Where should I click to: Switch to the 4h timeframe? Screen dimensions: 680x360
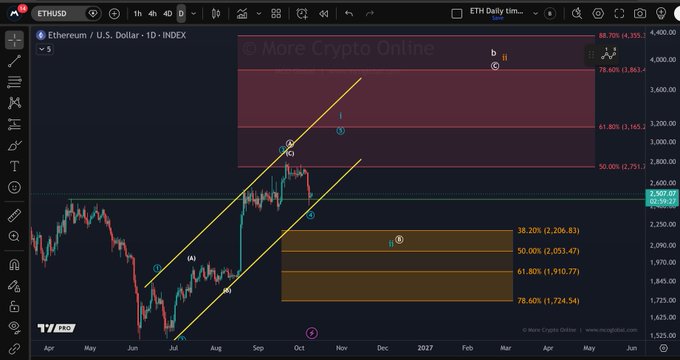point(152,14)
